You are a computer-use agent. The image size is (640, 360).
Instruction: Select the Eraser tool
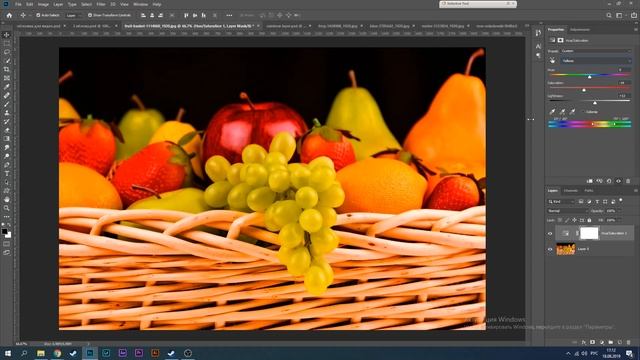(x=7, y=130)
